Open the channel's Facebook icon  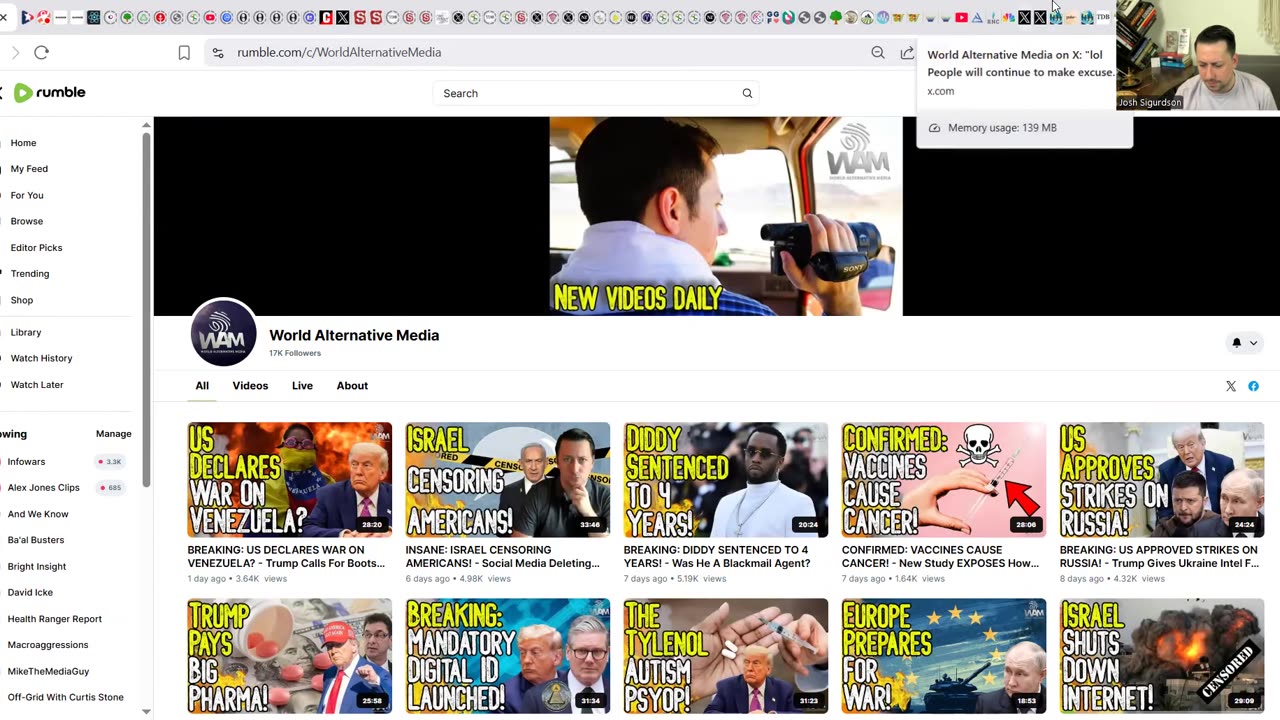[1253, 386]
